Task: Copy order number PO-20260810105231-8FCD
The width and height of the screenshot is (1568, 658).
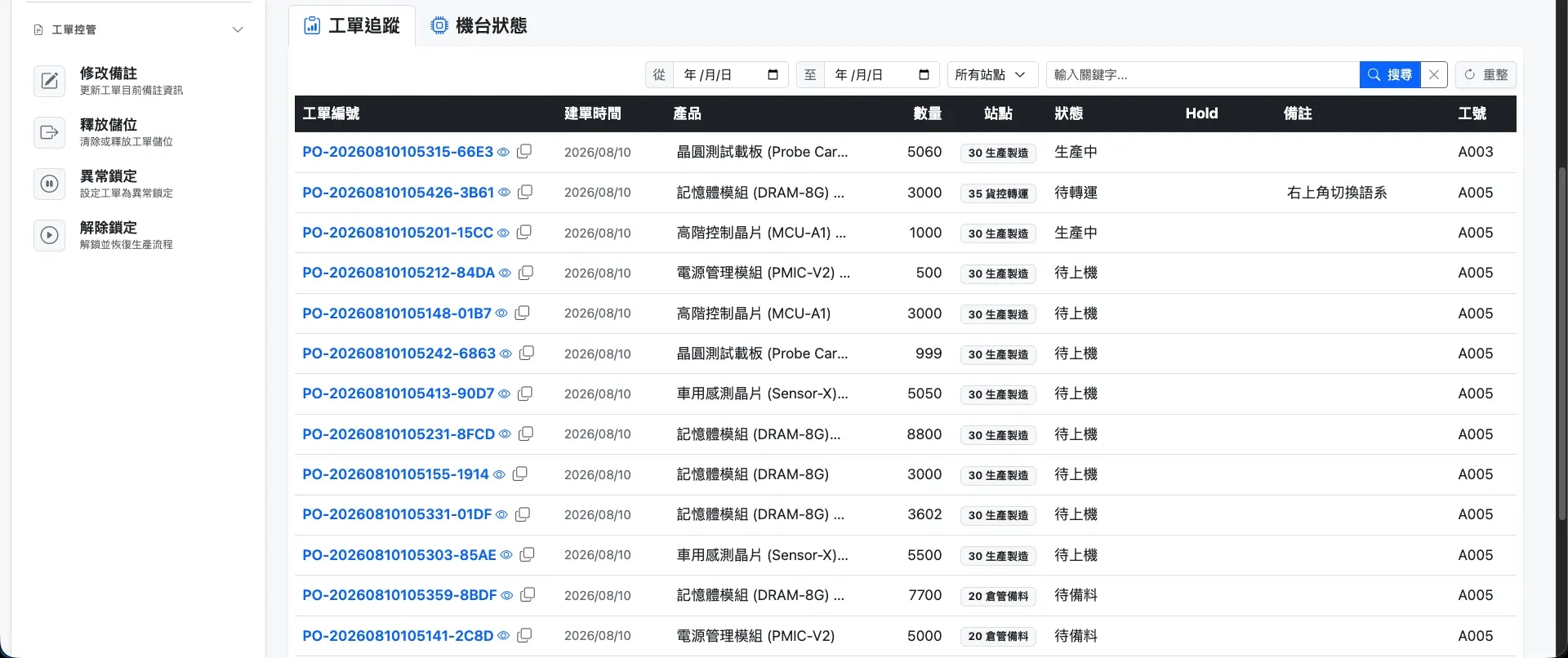Action: [526, 433]
